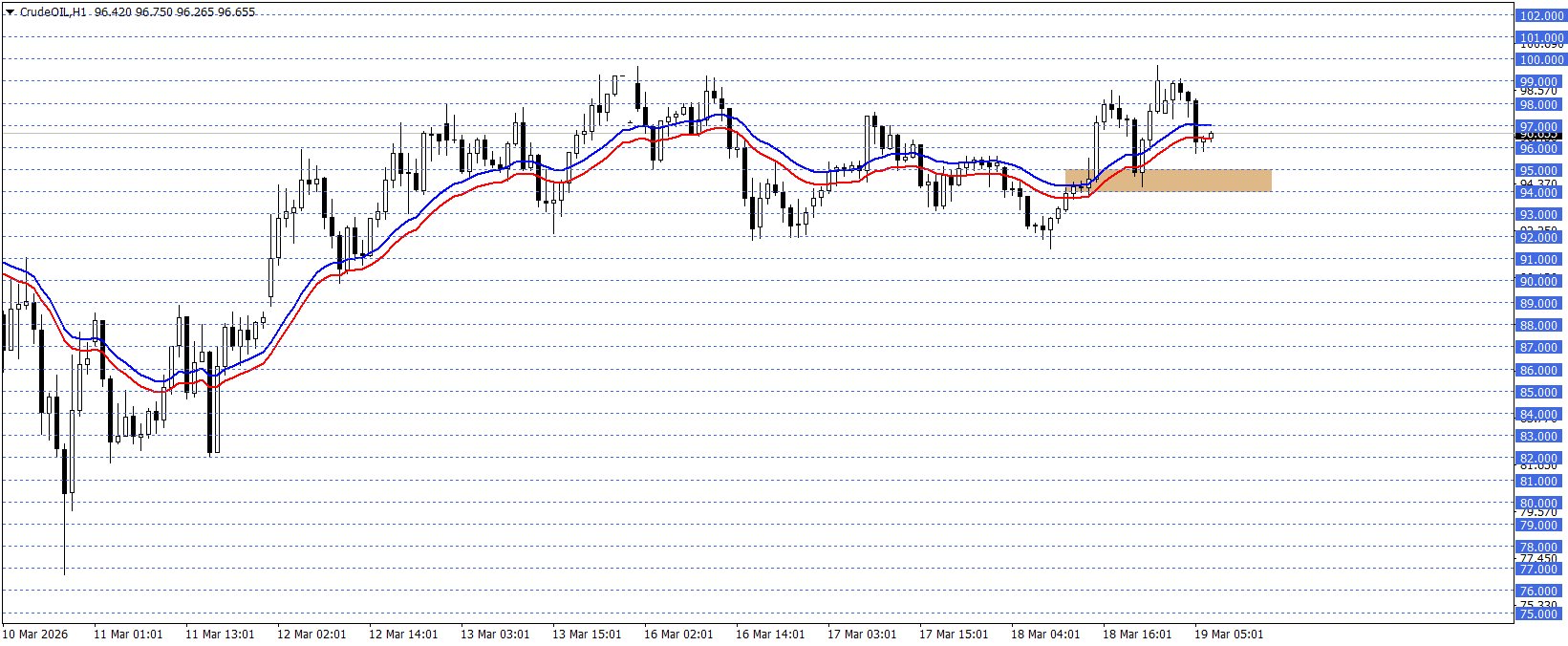Image resolution: width=1568 pixels, height=646 pixels.
Task: Select the 95.000 price label
Action: pyautogui.click(x=1540, y=171)
